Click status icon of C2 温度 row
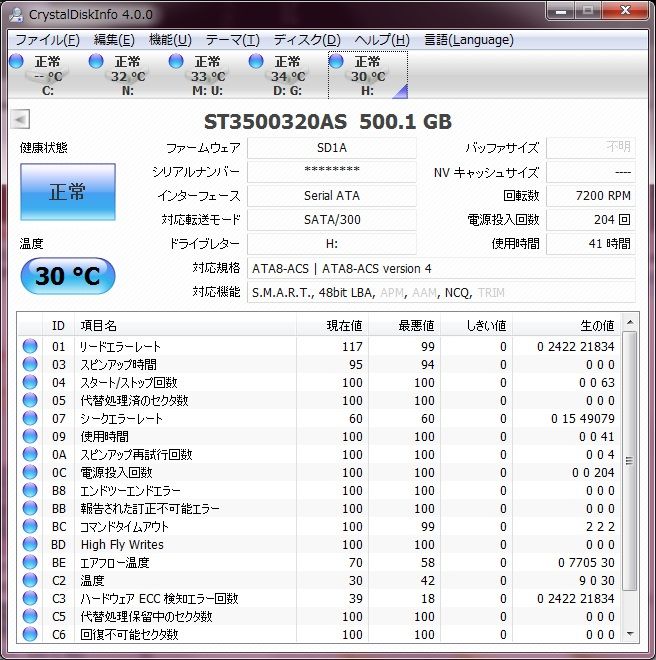This screenshot has width=656, height=660. coord(30,580)
